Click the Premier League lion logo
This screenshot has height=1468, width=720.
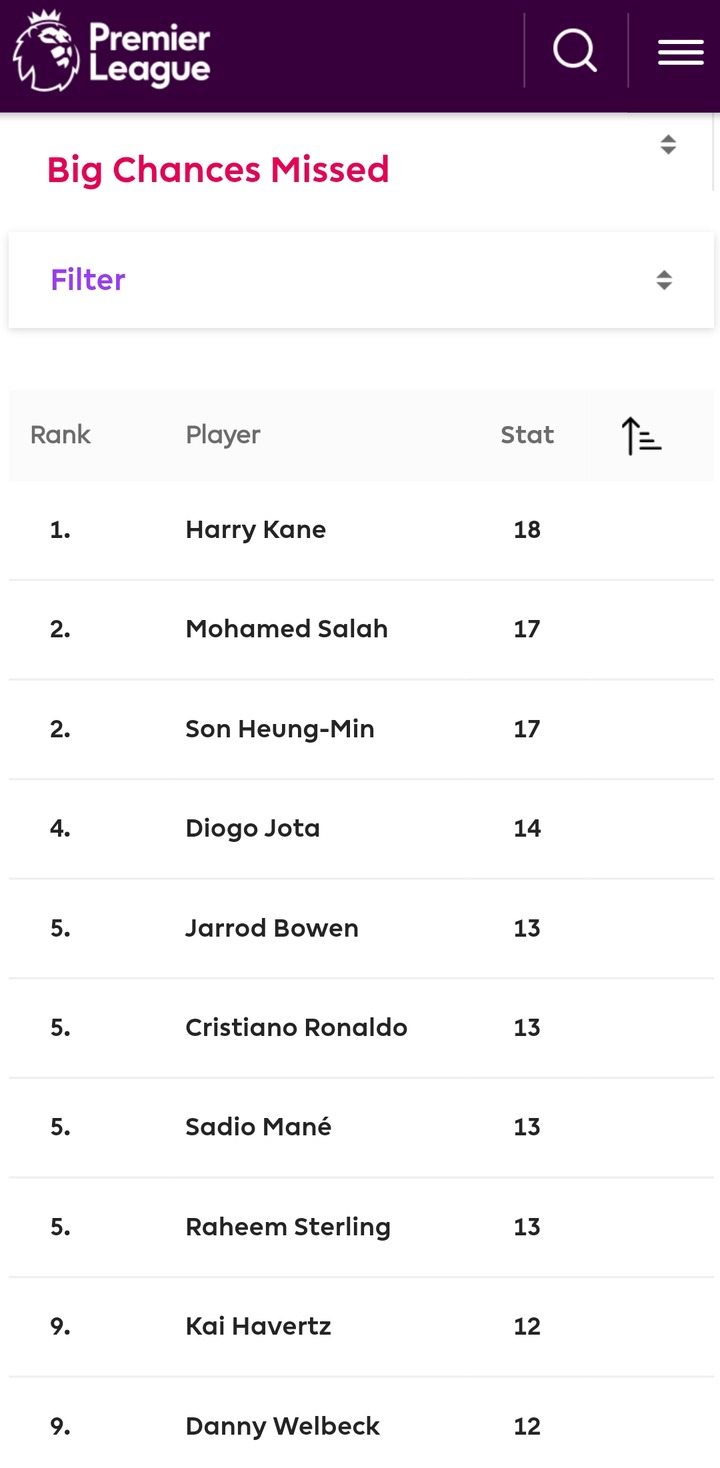[45, 52]
